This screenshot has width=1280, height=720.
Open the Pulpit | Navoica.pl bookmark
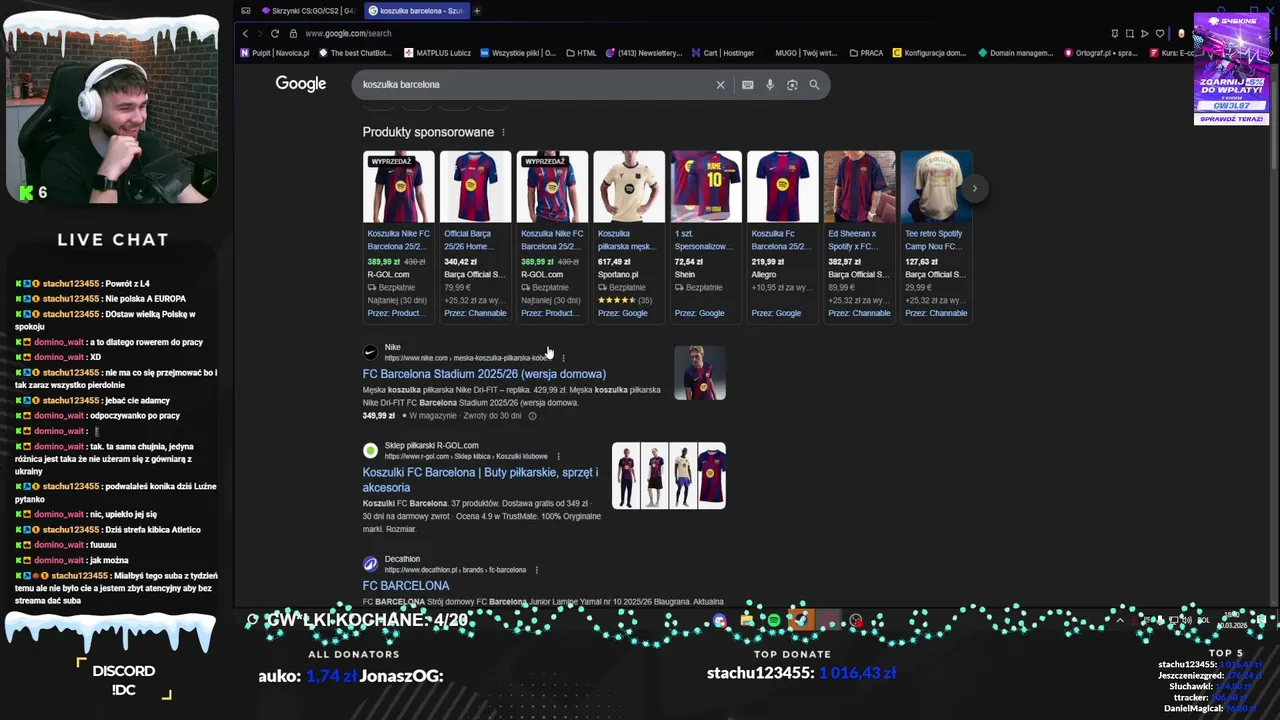(275, 53)
